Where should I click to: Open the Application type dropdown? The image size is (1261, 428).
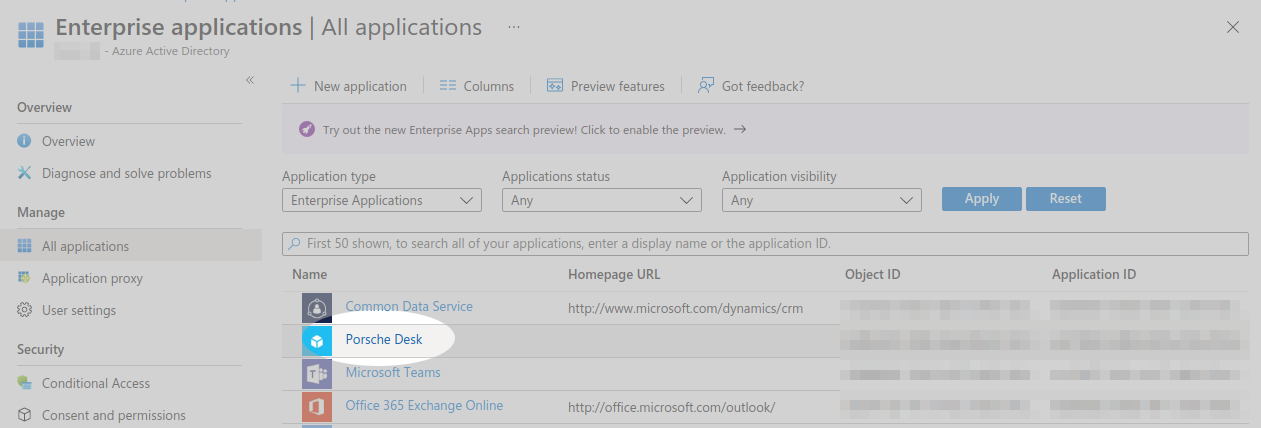coord(382,200)
